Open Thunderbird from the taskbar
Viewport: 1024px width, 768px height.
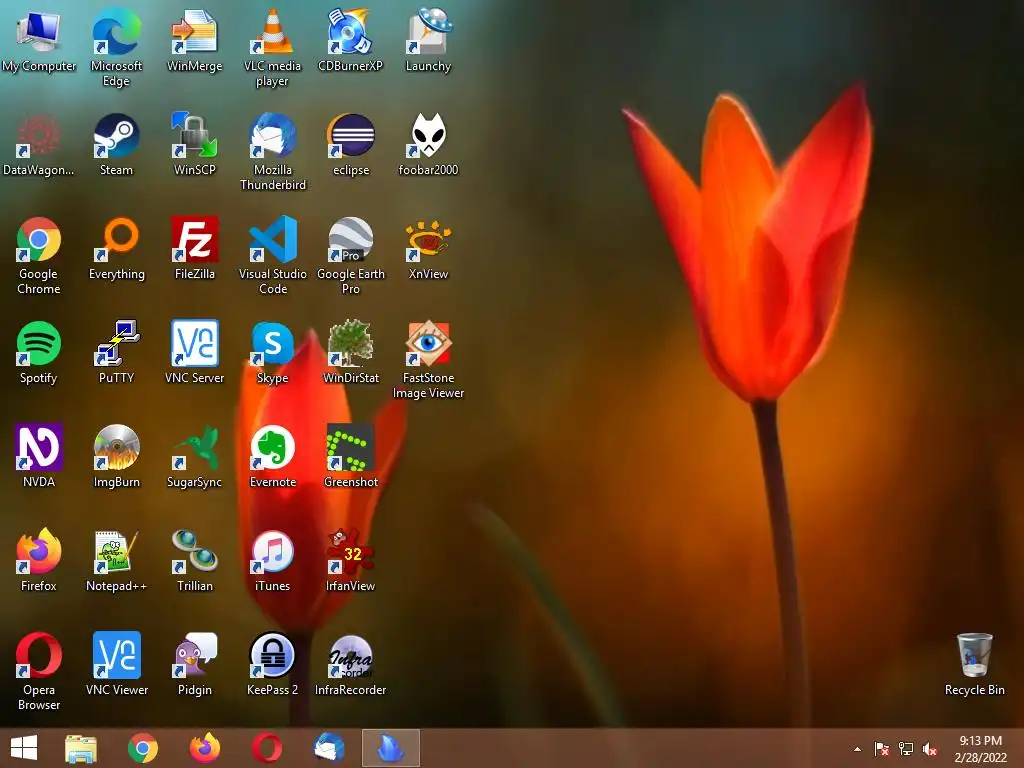pos(328,748)
